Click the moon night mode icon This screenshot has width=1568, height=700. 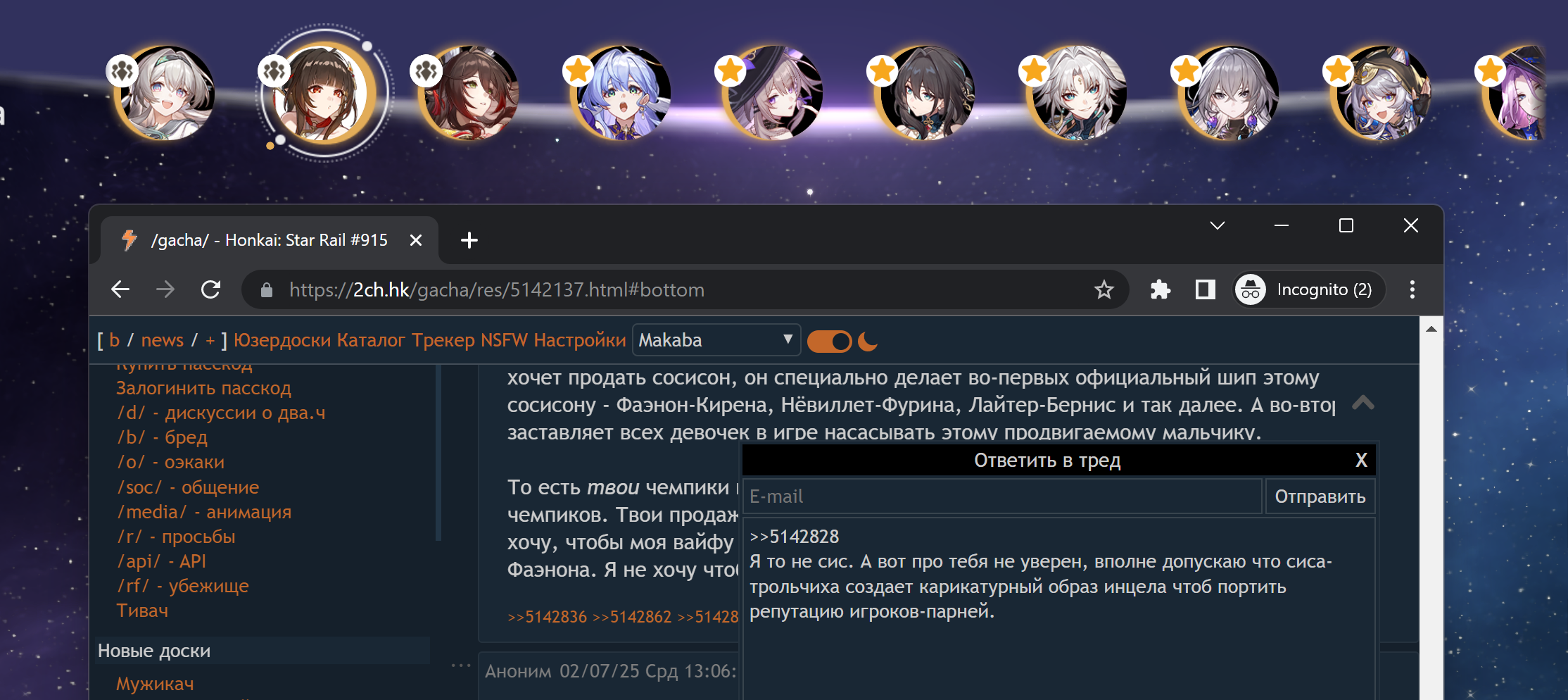click(x=868, y=342)
